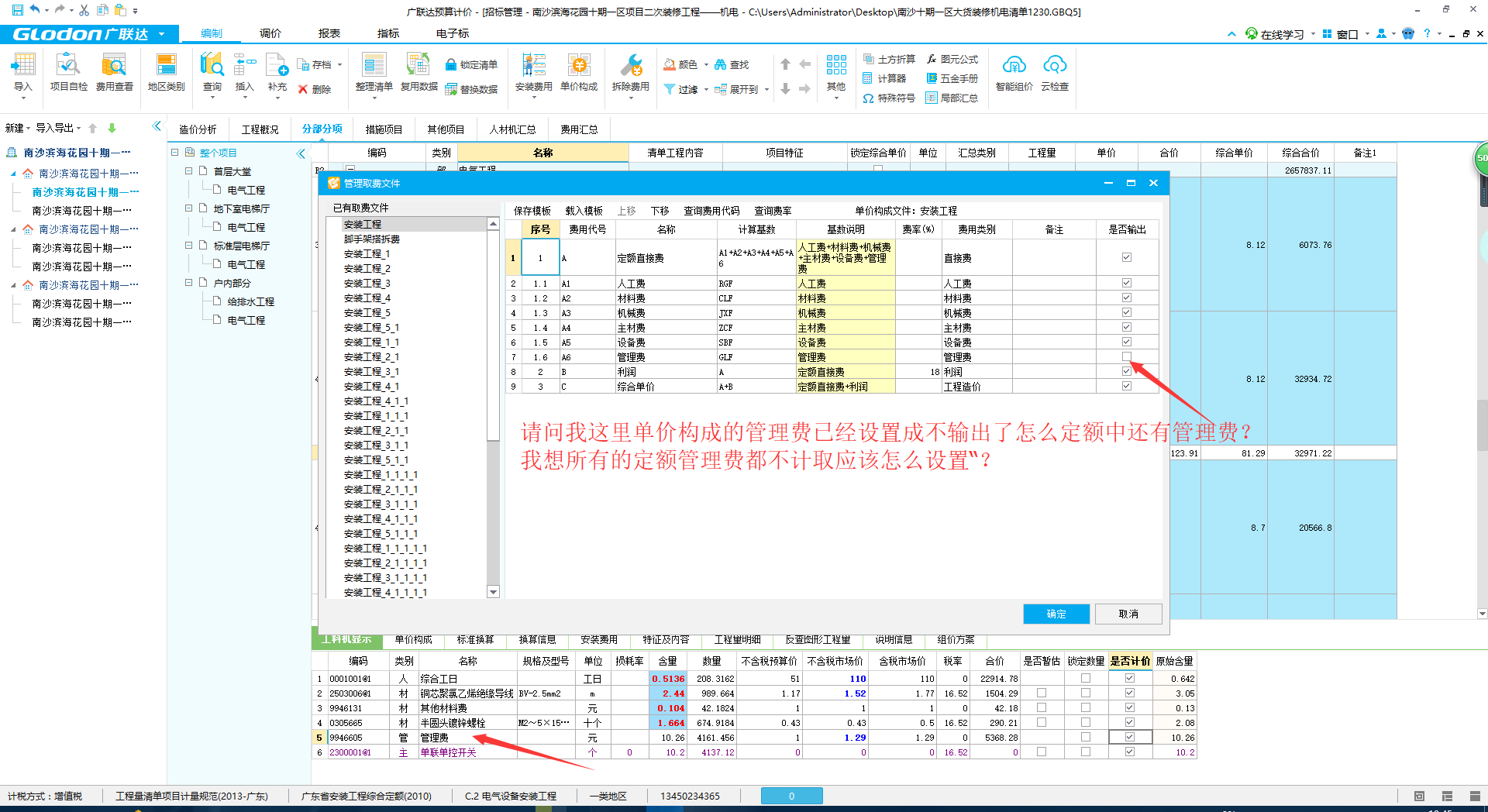Toggle 是否暂估 checkbox for 铜芯聚氯乙烯绝缘导线 row
Image resolution: width=1488 pixels, height=812 pixels.
(1042, 693)
